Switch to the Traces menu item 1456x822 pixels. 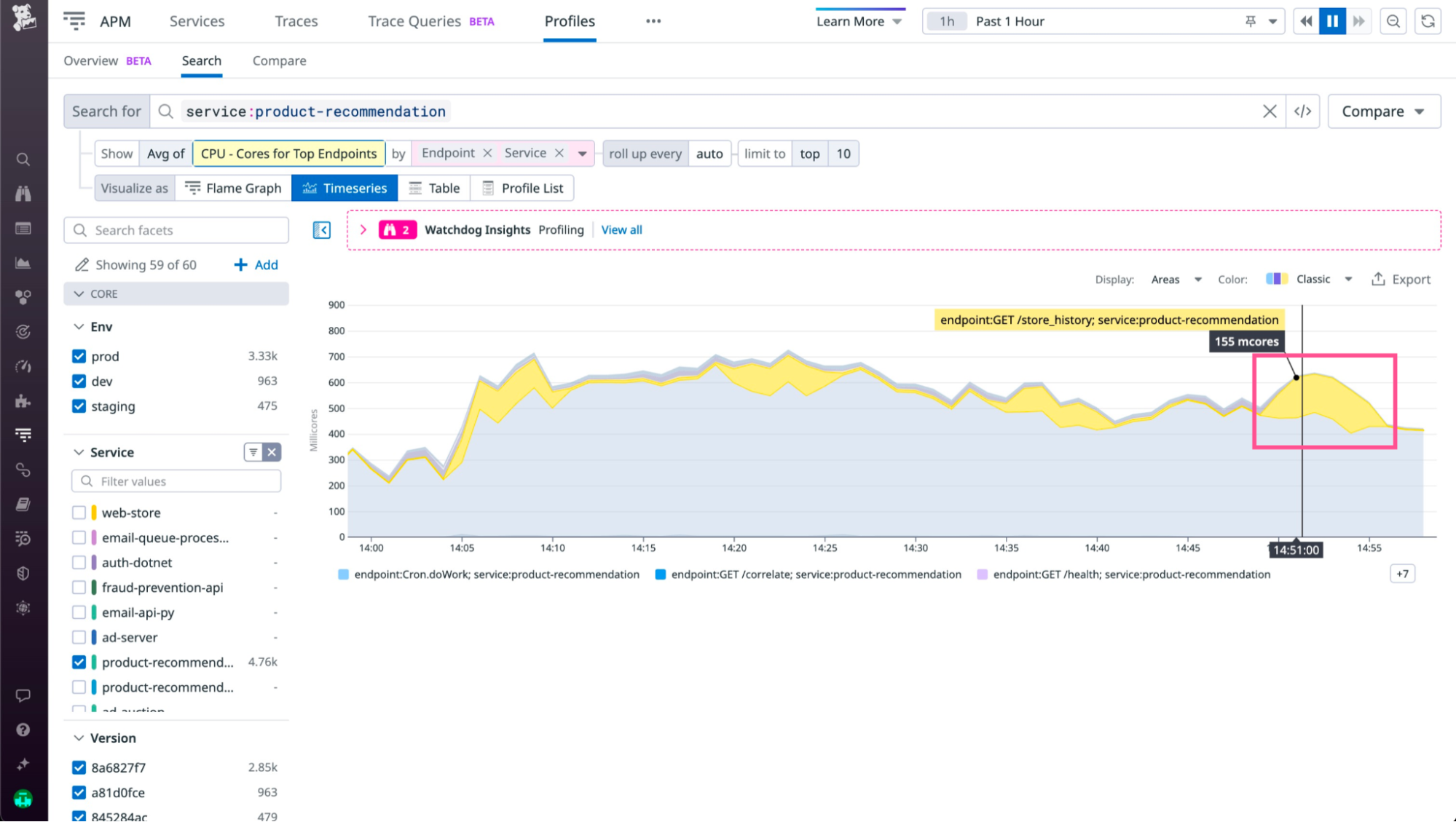pos(296,21)
